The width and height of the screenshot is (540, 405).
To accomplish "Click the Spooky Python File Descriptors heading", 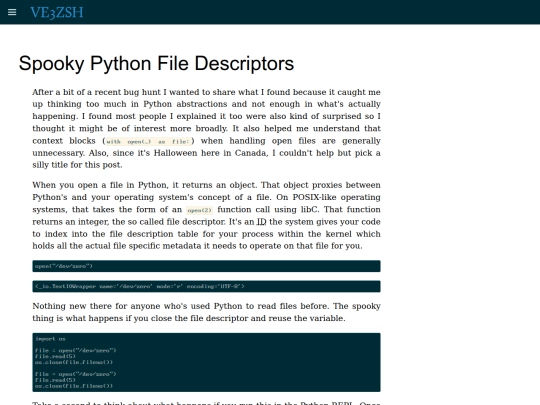I will 156,63.
